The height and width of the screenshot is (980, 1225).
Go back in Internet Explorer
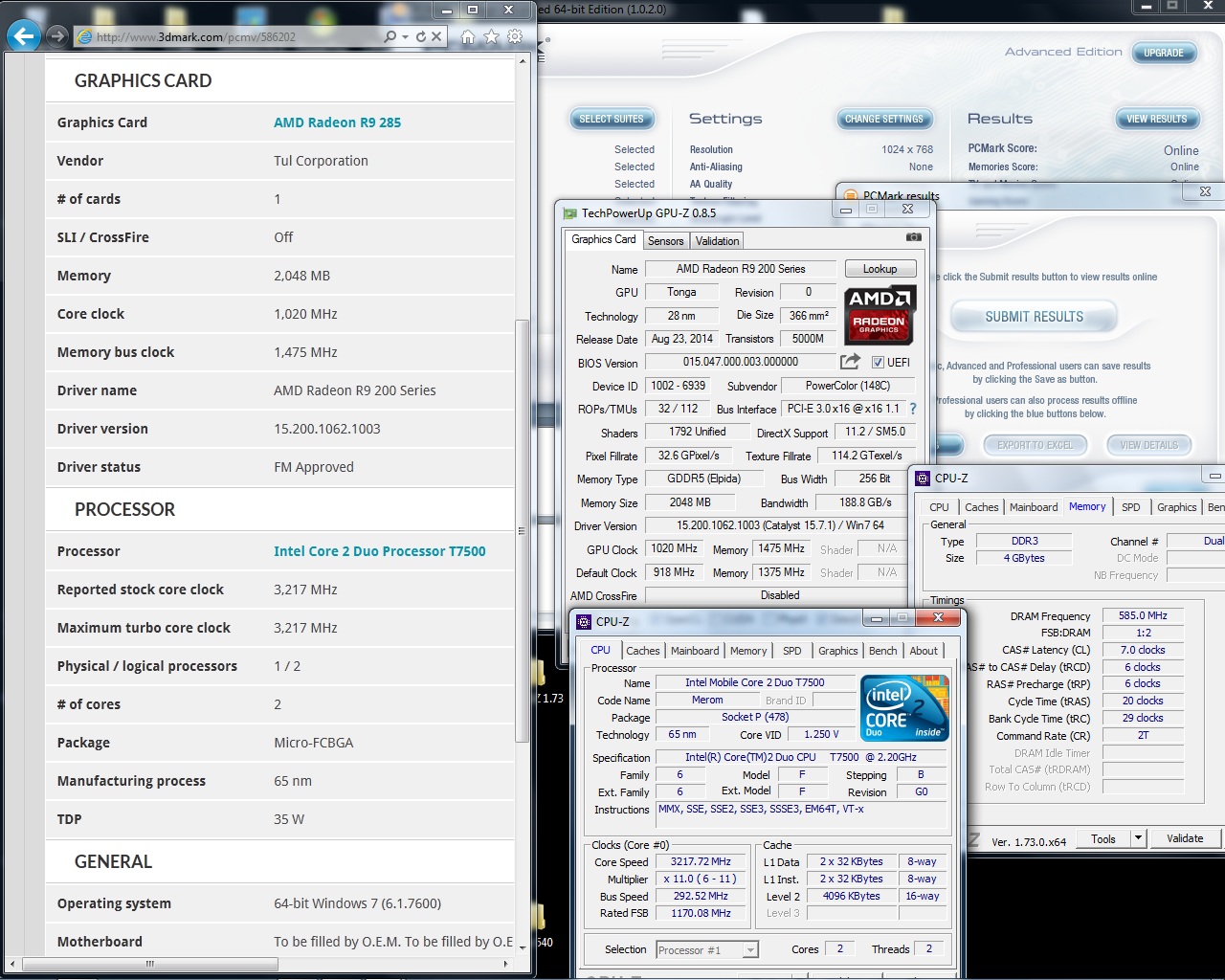(24, 36)
